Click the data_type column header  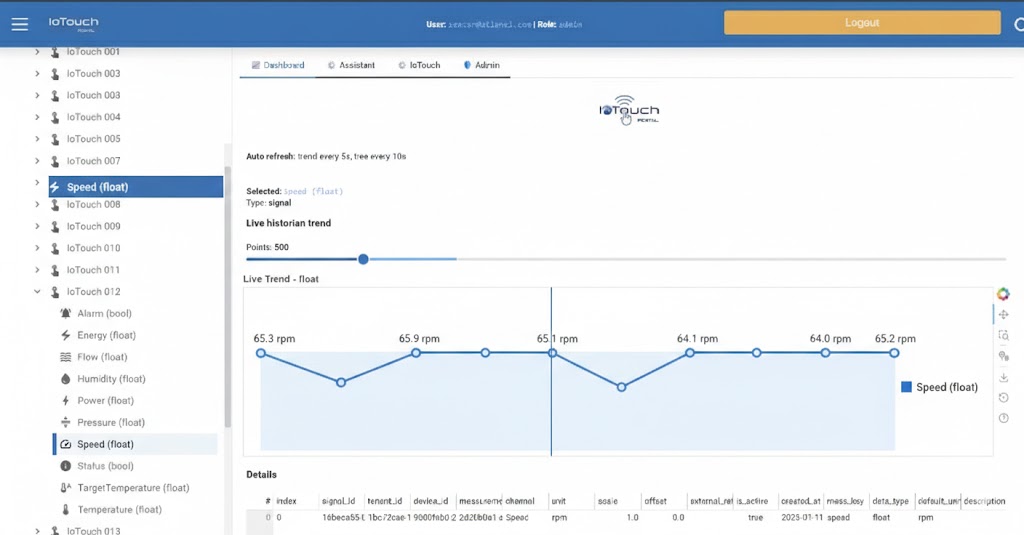[890, 501]
